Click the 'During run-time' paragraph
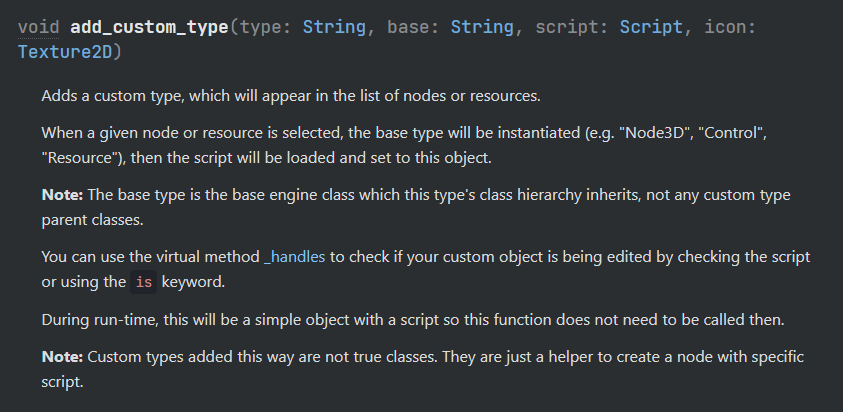The image size is (843, 412). coord(413,320)
